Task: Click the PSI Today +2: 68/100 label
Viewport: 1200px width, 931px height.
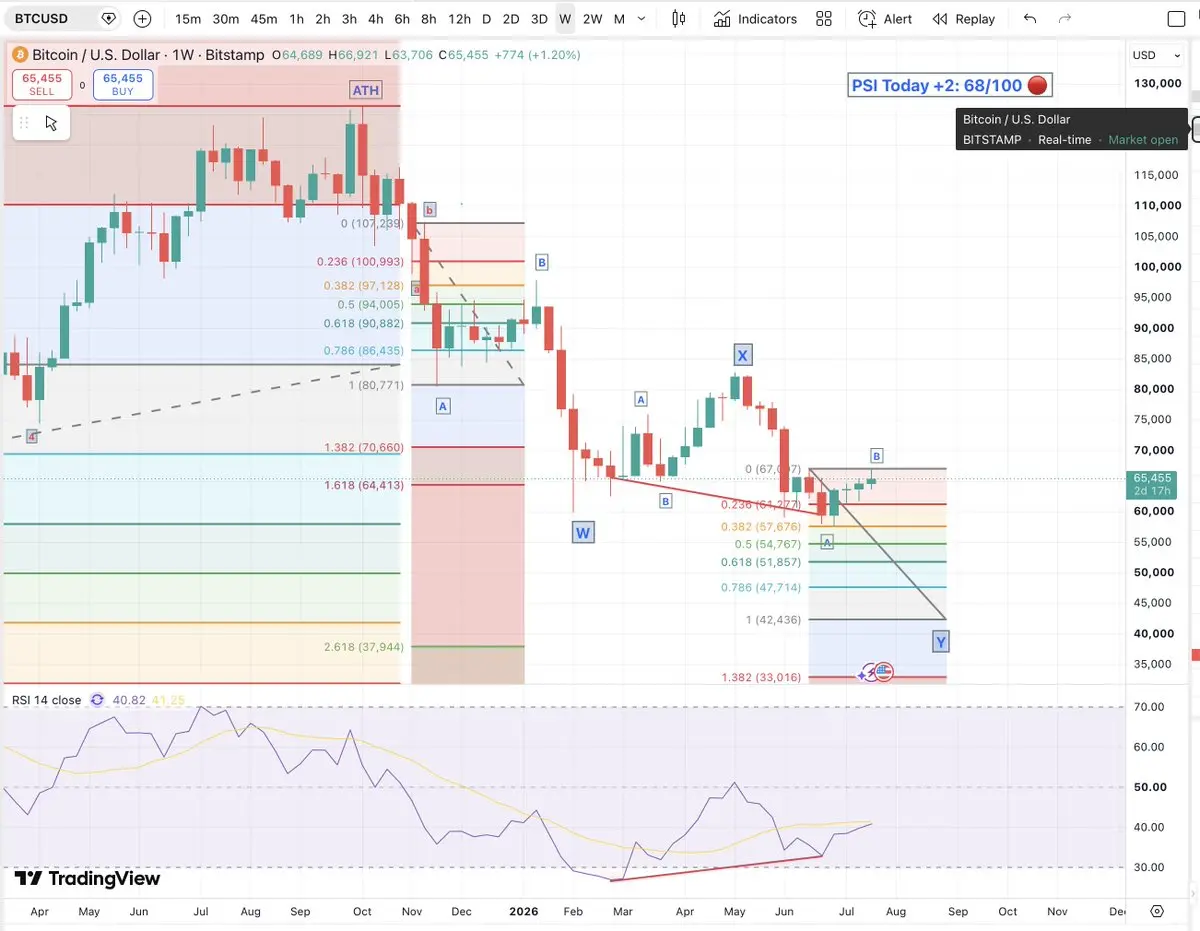Action: coord(950,85)
